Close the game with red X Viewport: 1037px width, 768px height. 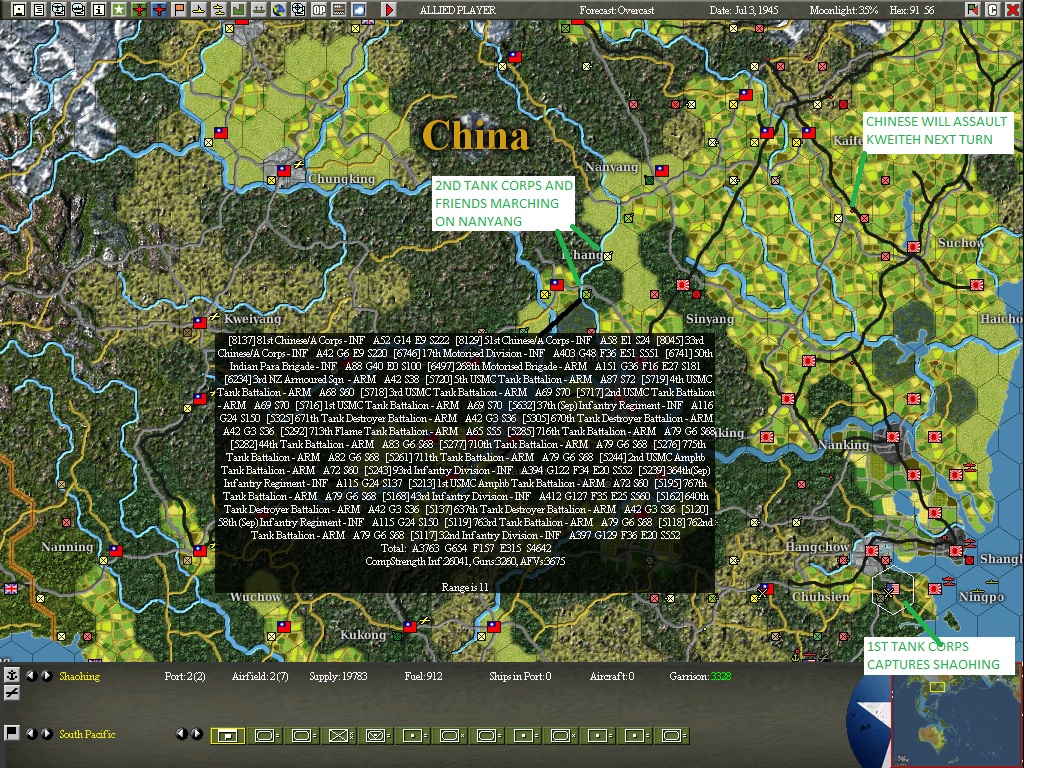tap(1013, 10)
